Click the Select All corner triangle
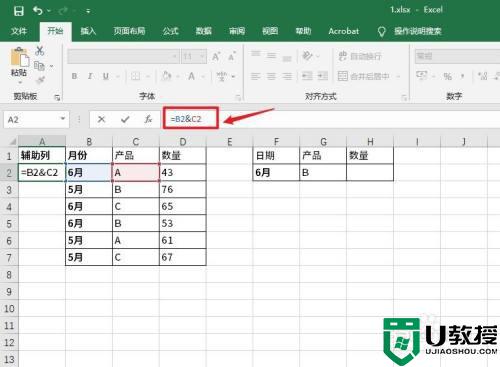This screenshot has height=367, width=500. 12,142
